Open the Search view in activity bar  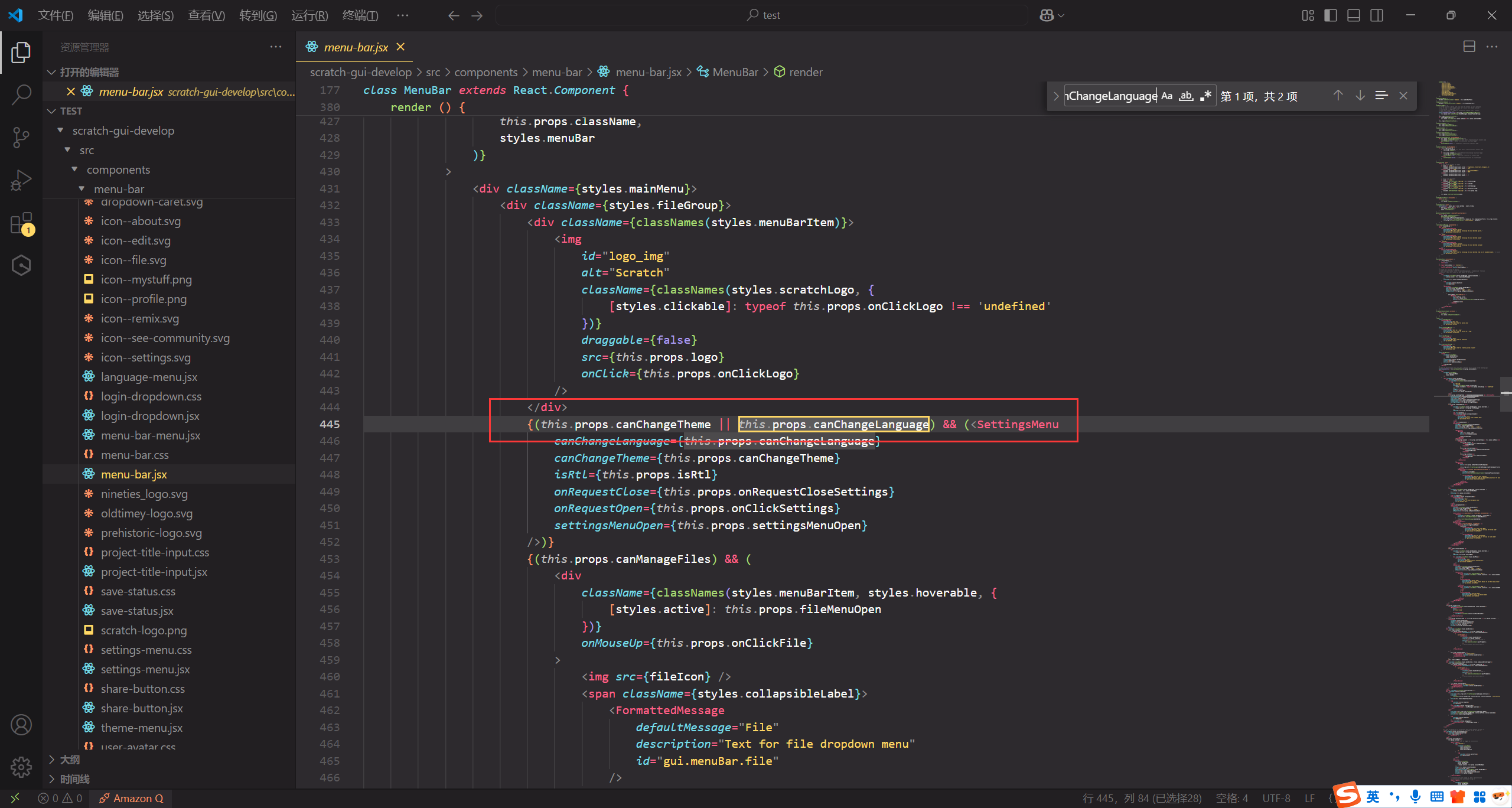point(21,95)
